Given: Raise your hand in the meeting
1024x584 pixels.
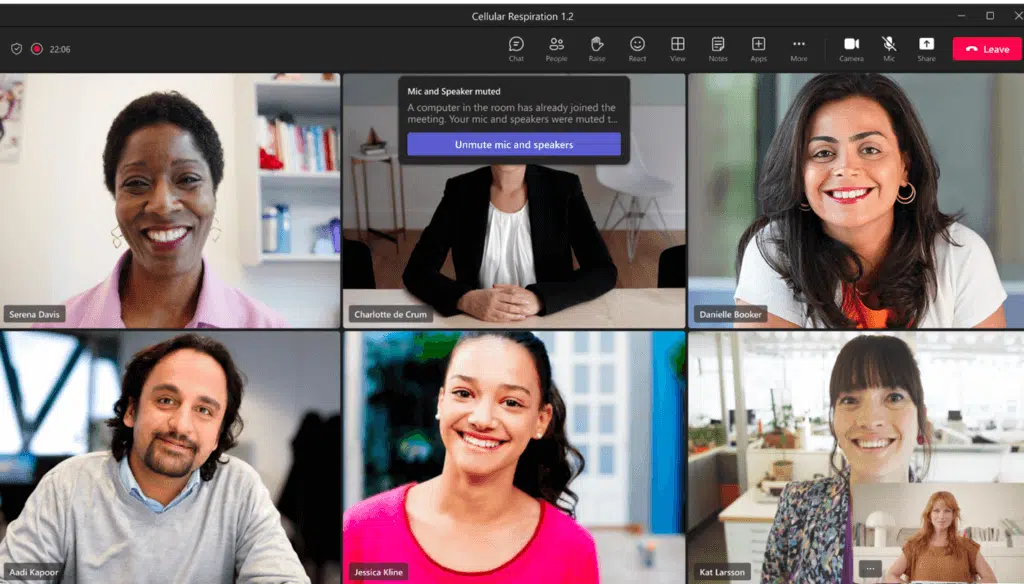Looking at the screenshot, I should click(597, 49).
